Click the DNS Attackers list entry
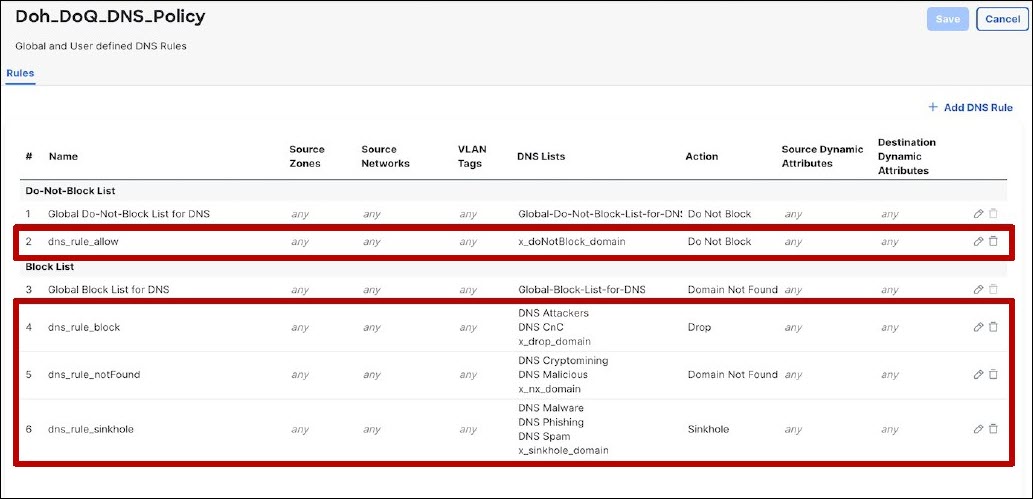Image resolution: width=1033 pixels, height=499 pixels. 553,313
